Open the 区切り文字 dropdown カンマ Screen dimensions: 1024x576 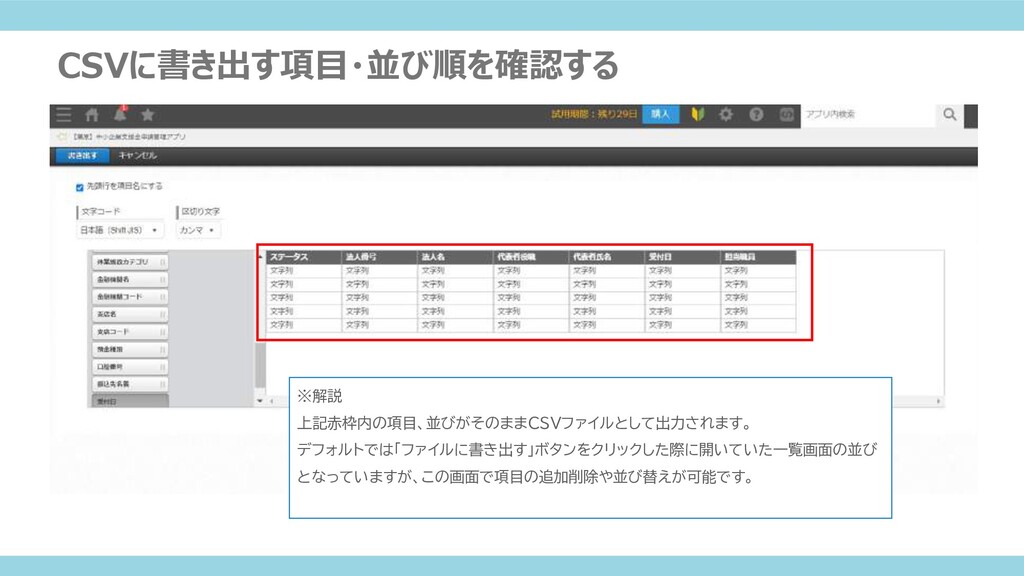click(198, 231)
